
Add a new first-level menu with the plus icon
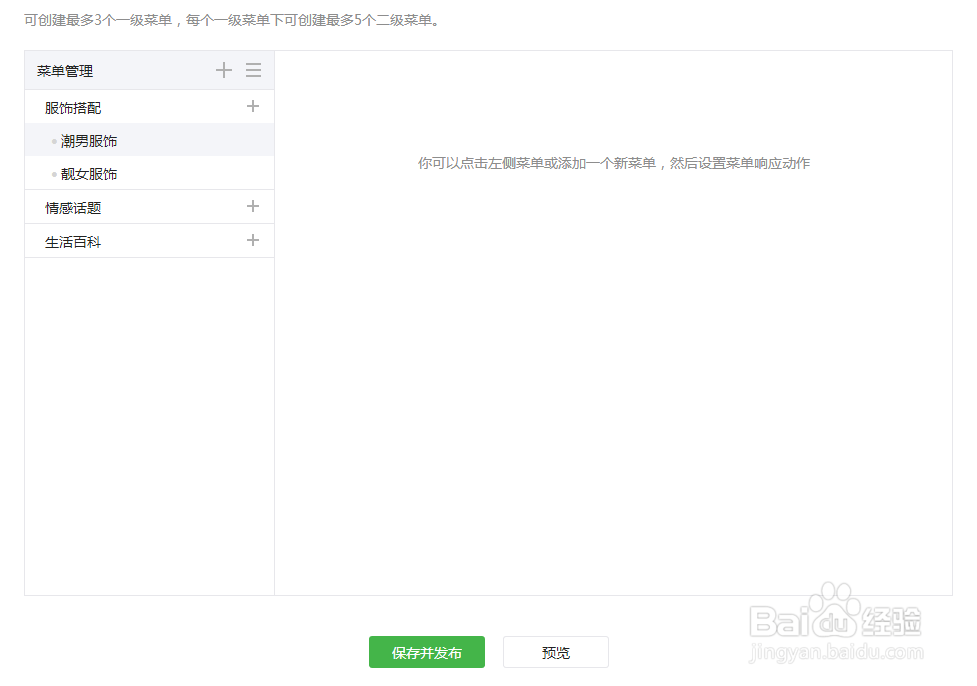point(224,70)
